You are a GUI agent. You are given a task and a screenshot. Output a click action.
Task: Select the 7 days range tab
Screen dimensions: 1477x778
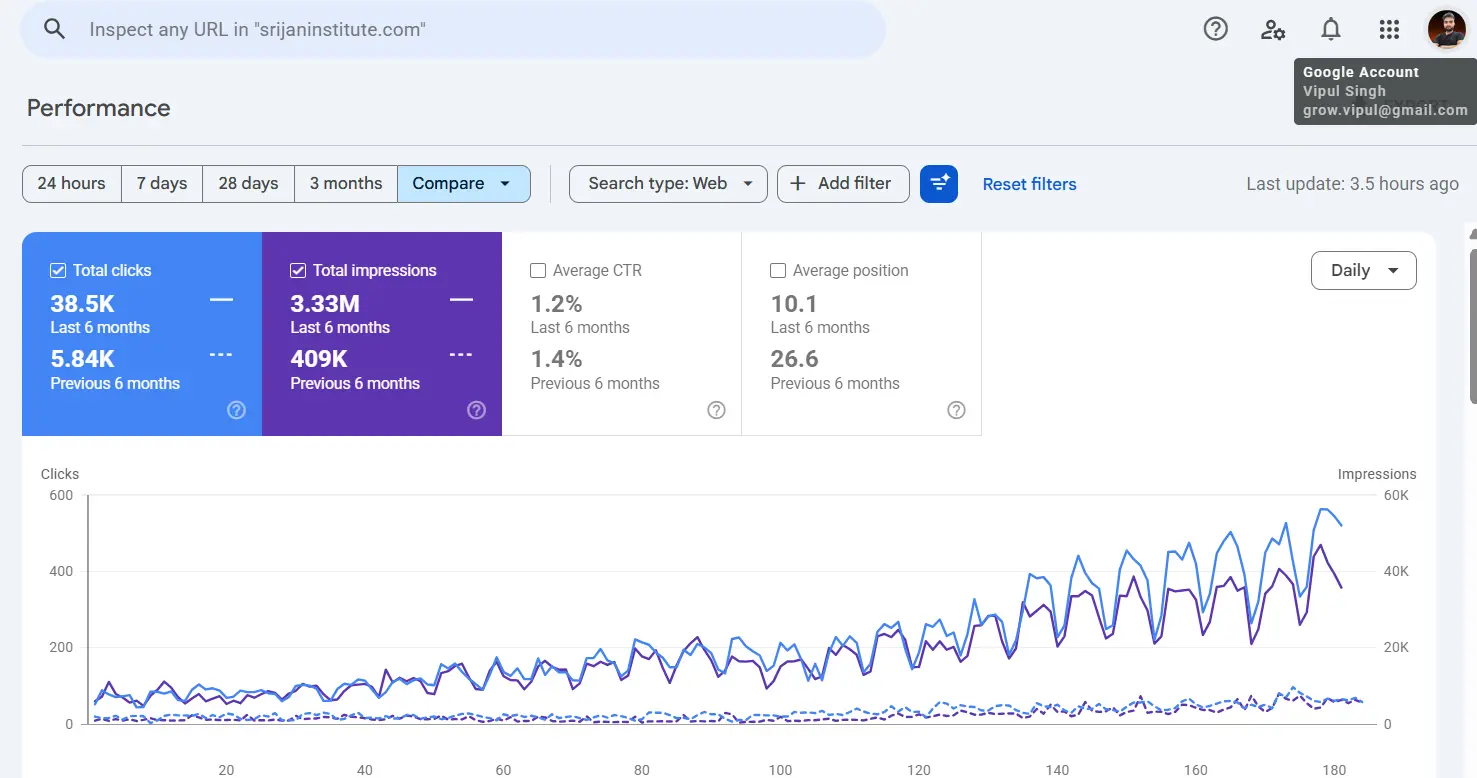[162, 184]
